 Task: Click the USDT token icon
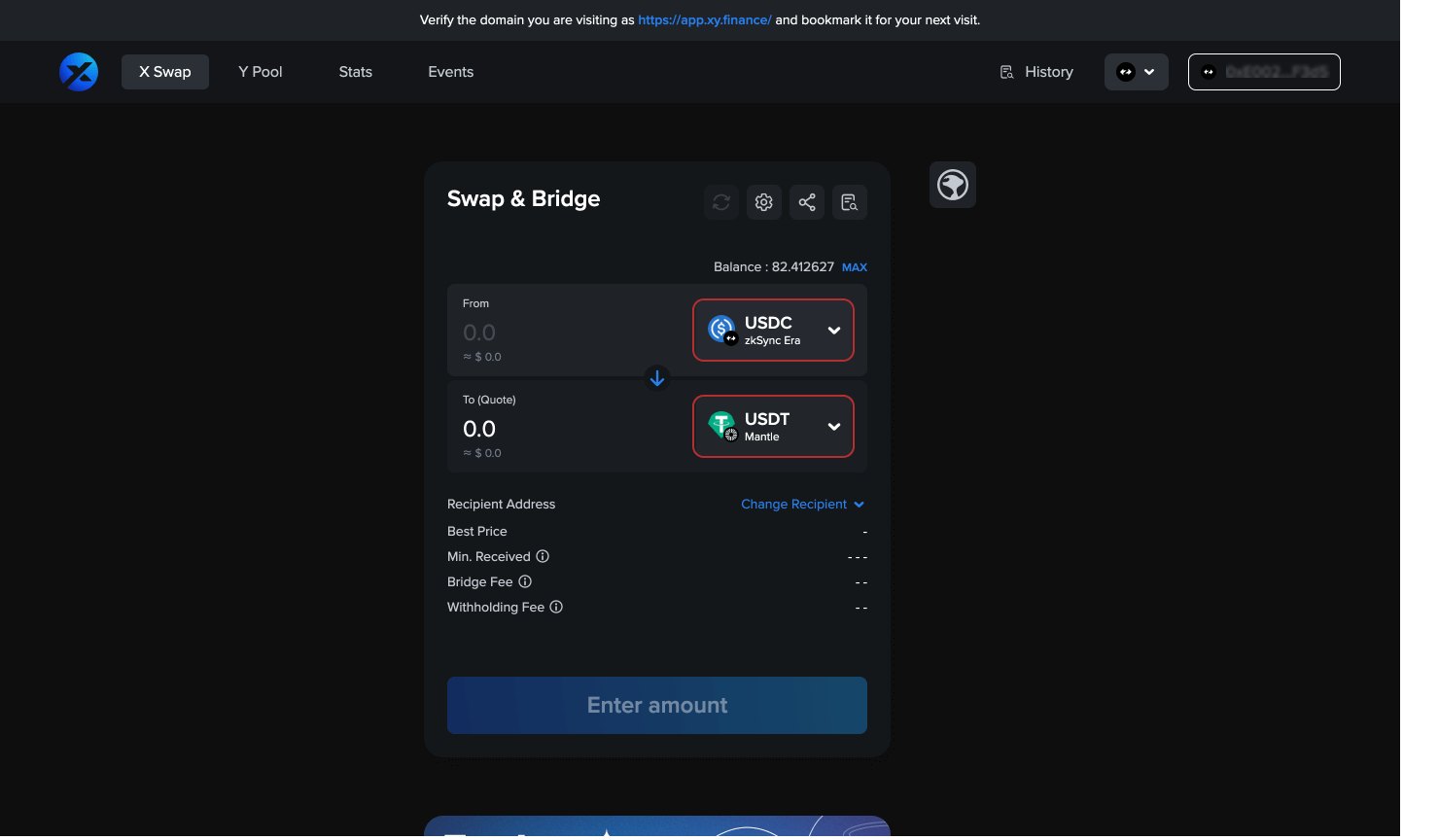pyautogui.click(x=722, y=426)
